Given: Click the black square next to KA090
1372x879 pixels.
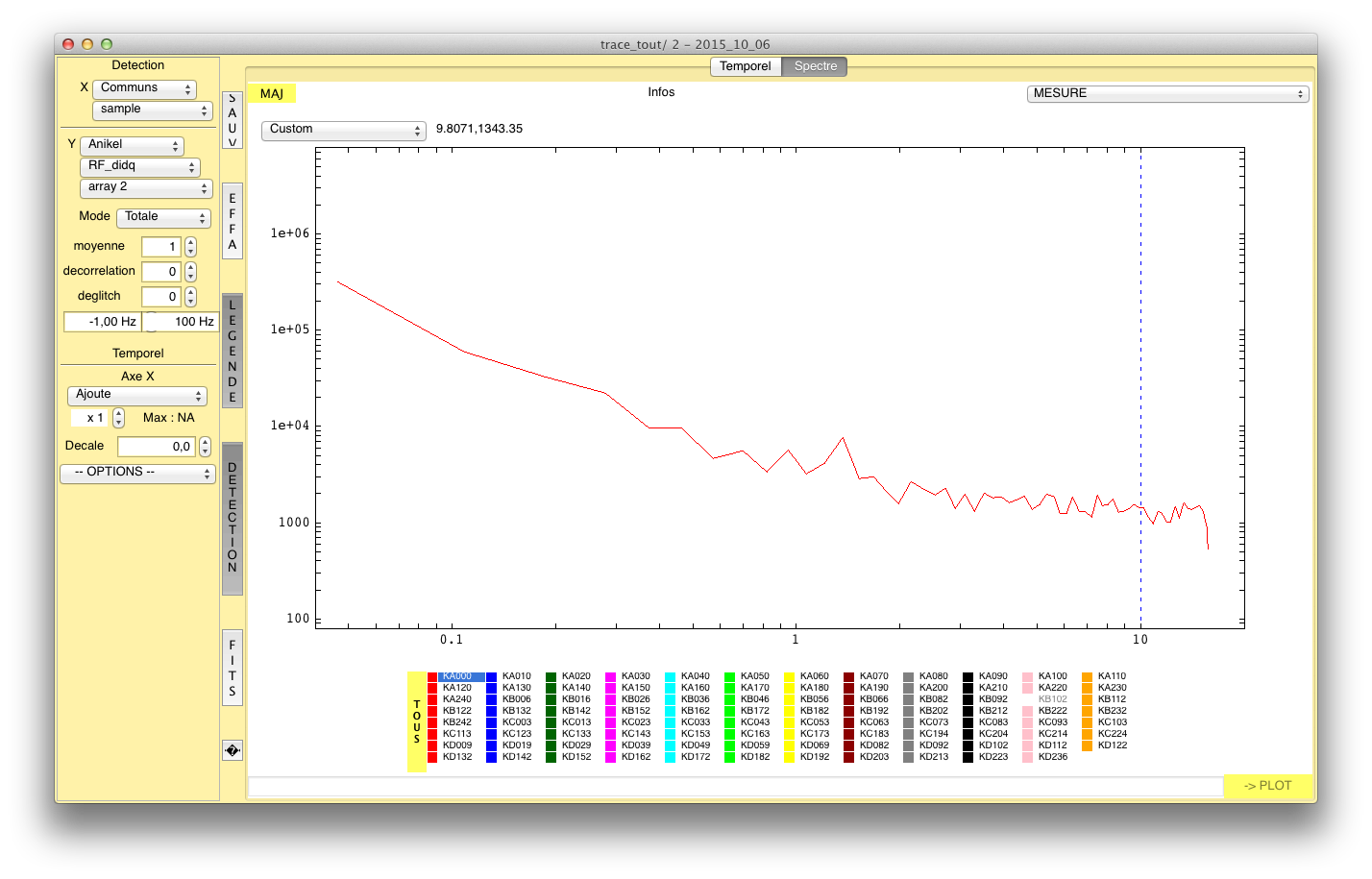Looking at the screenshot, I should (x=968, y=676).
